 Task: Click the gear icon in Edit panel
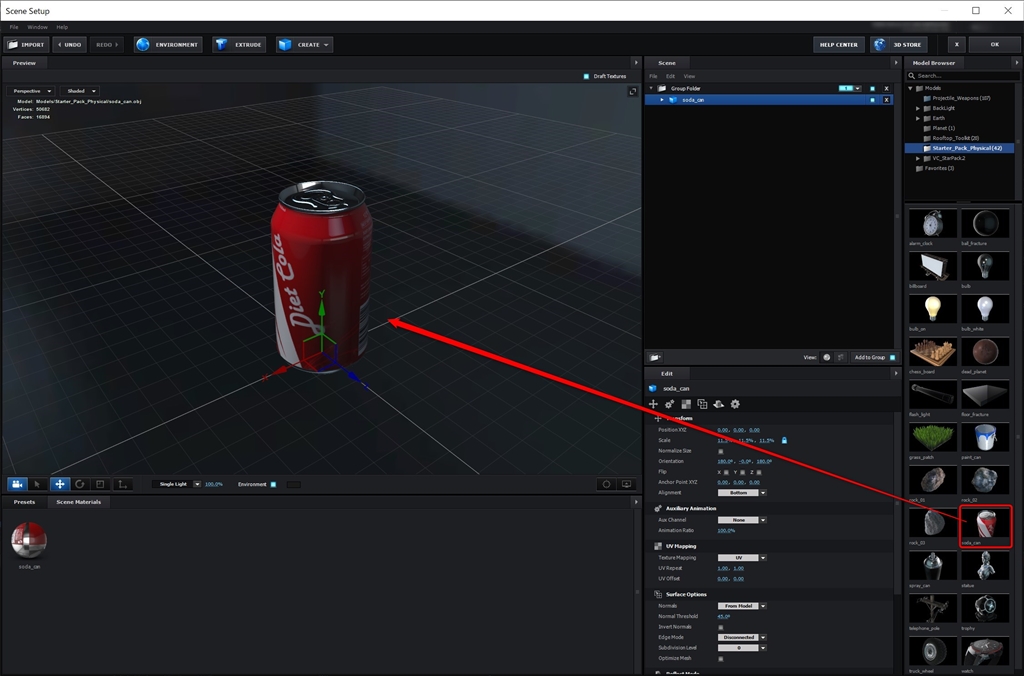735,404
